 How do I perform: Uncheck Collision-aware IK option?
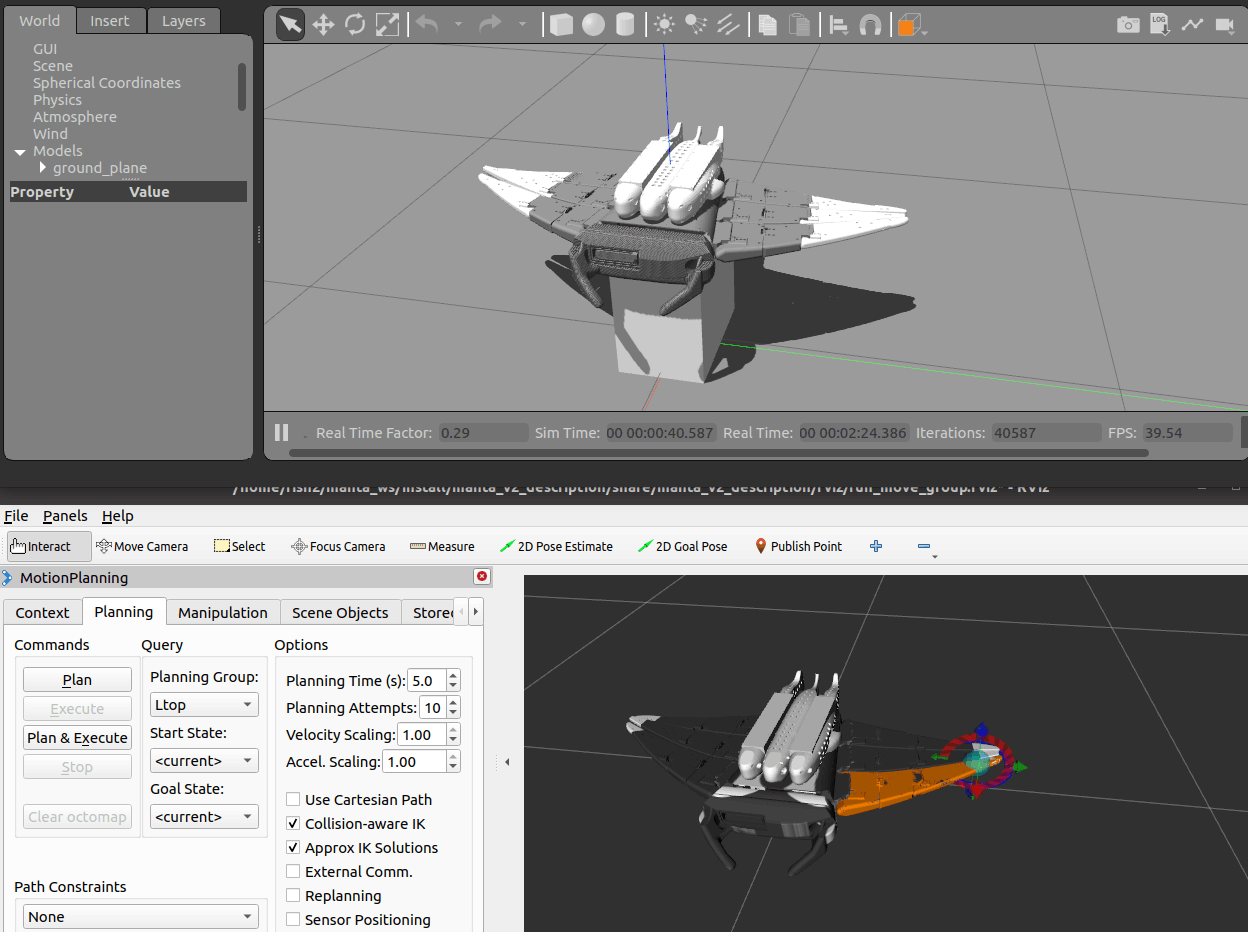(x=293, y=824)
